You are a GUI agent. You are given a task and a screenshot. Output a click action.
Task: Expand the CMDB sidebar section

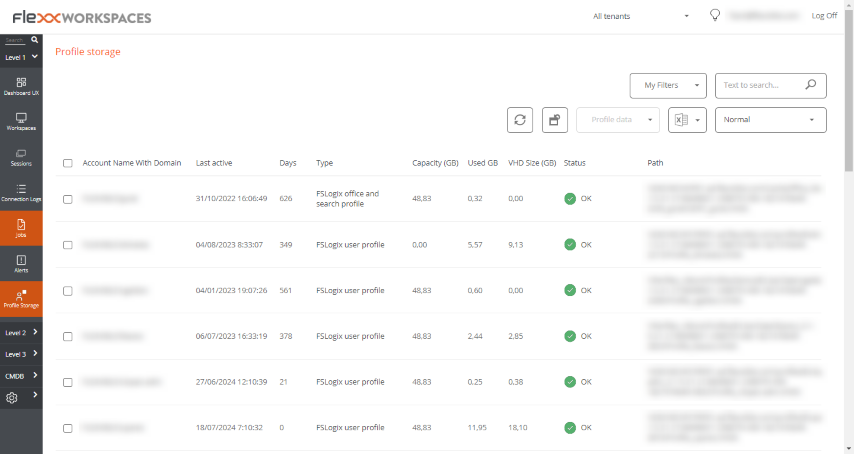[21, 376]
